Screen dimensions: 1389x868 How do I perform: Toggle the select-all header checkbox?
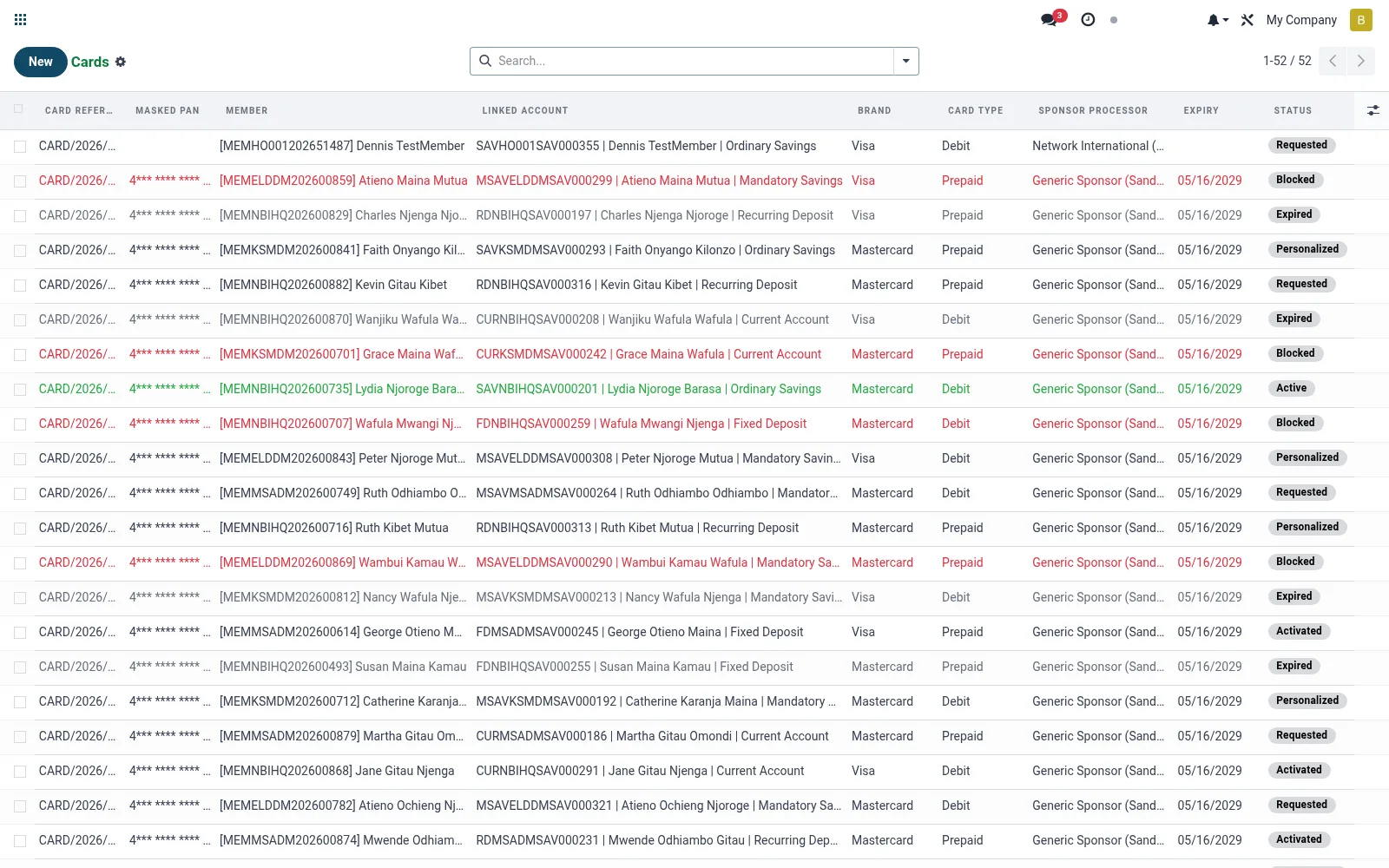(x=19, y=109)
